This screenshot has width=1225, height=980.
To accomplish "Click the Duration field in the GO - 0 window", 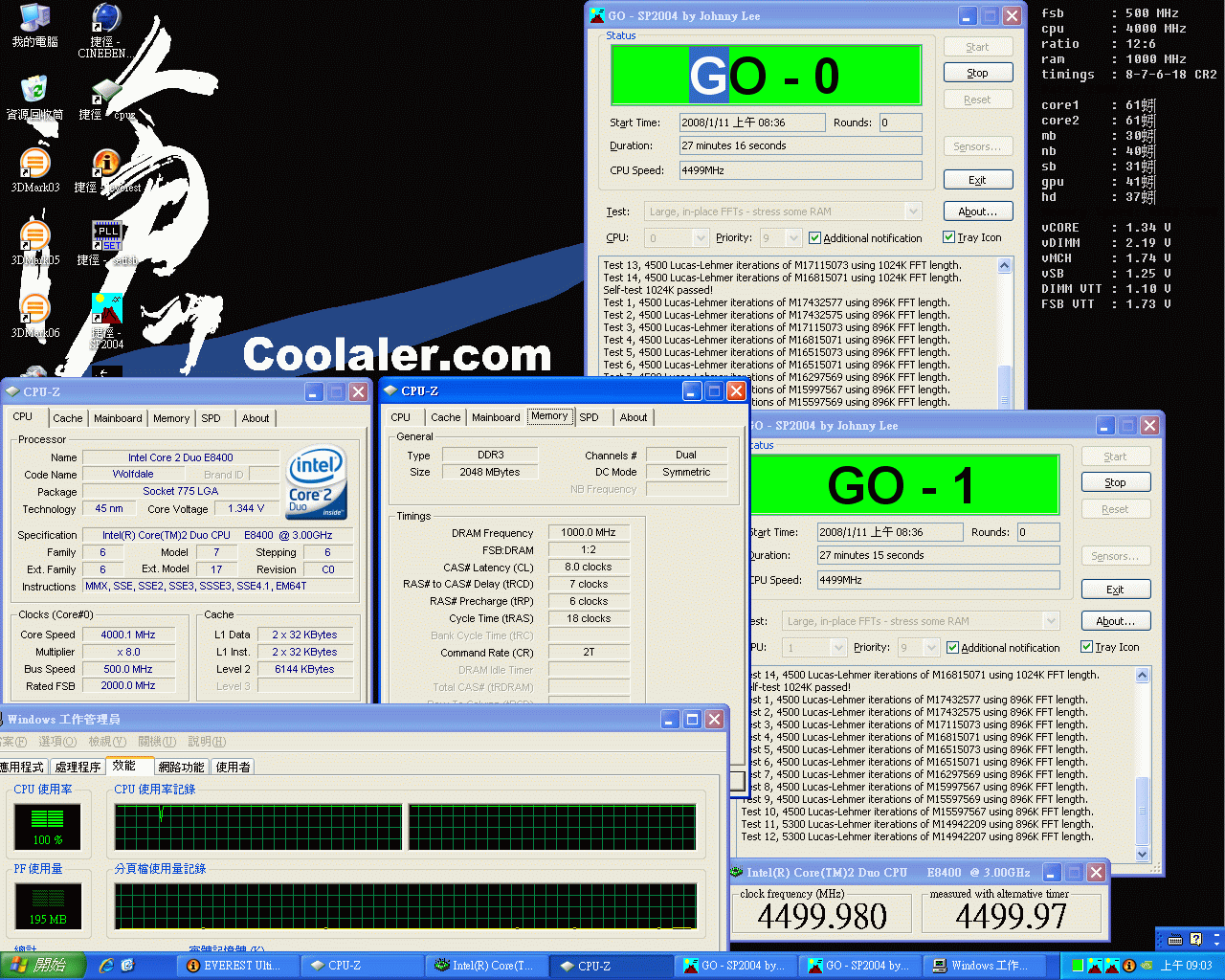I will 800,145.
